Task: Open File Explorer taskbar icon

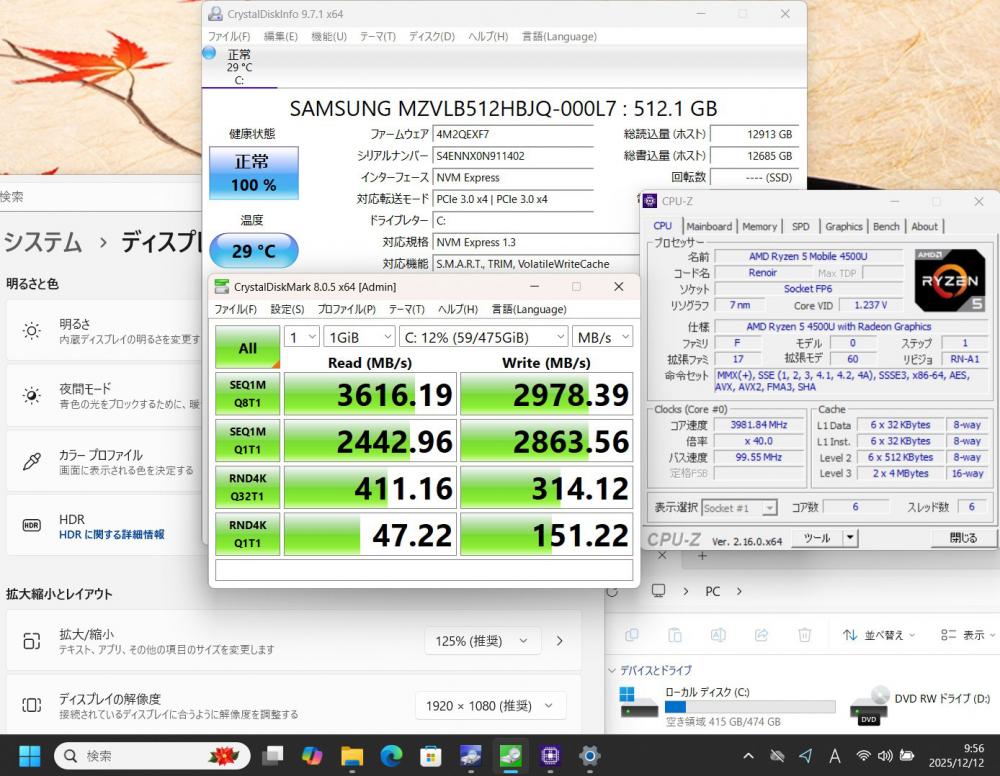Action: (352, 756)
